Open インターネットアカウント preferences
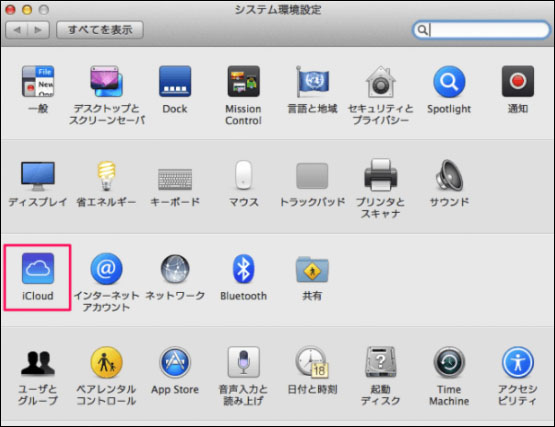The height and width of the screenshot is (427, 555). [107, 268]
